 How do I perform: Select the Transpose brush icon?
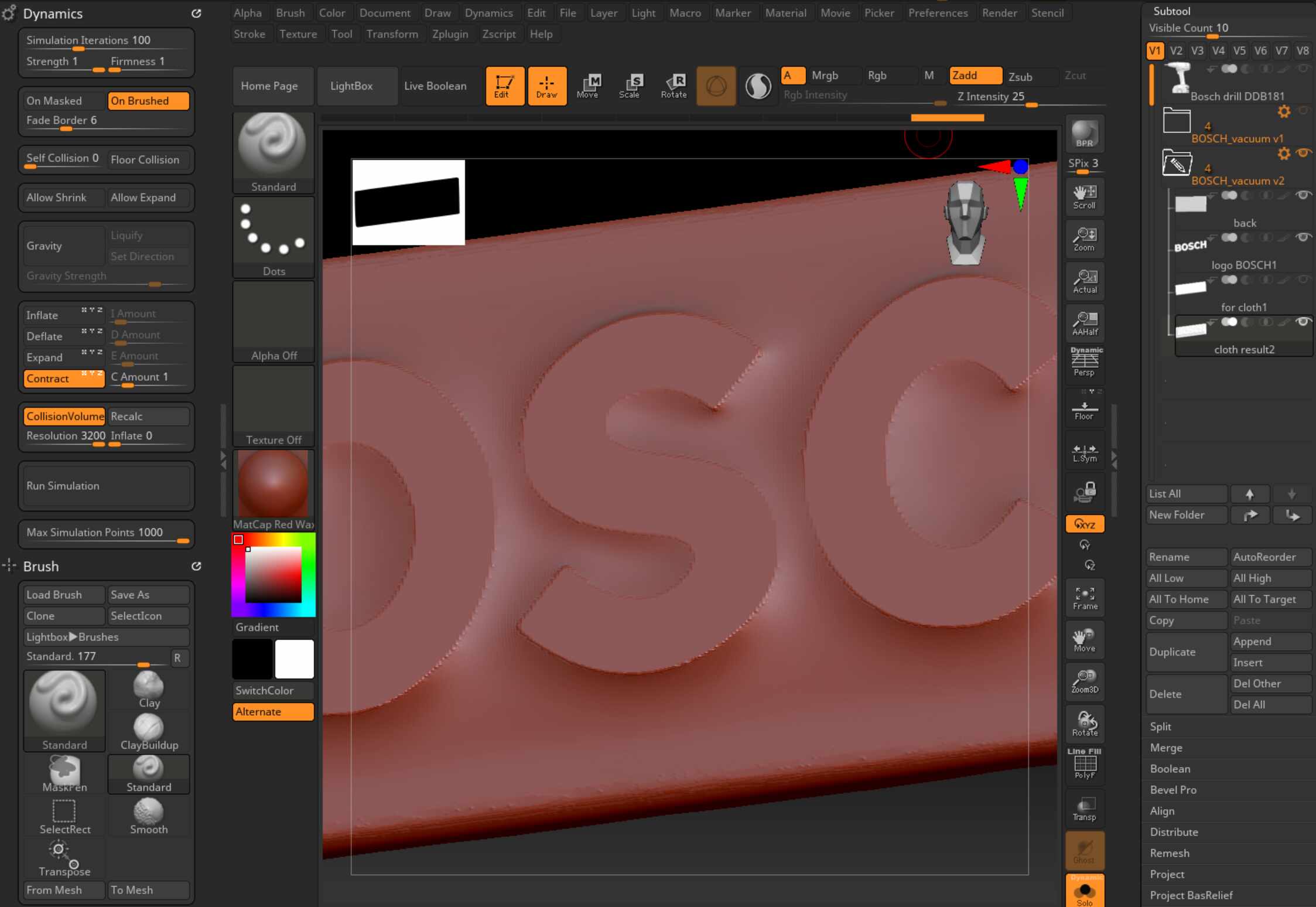(x=64, y=858)
